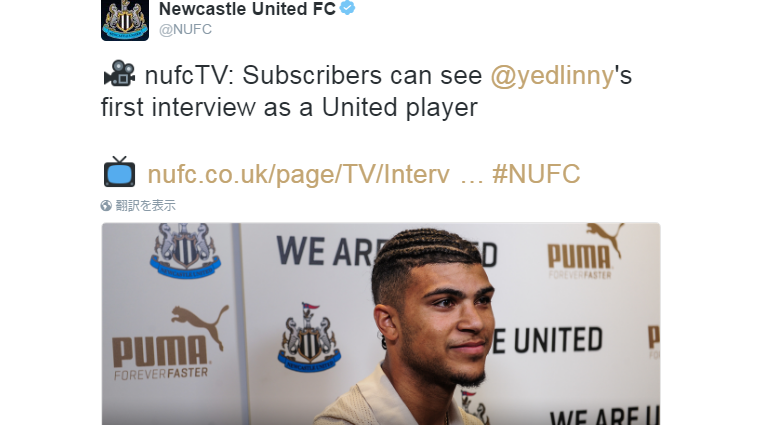Click the blue verified badge checkmark
Screen dimensions: 777x425
pyautogui.click(x=347, y=8)
